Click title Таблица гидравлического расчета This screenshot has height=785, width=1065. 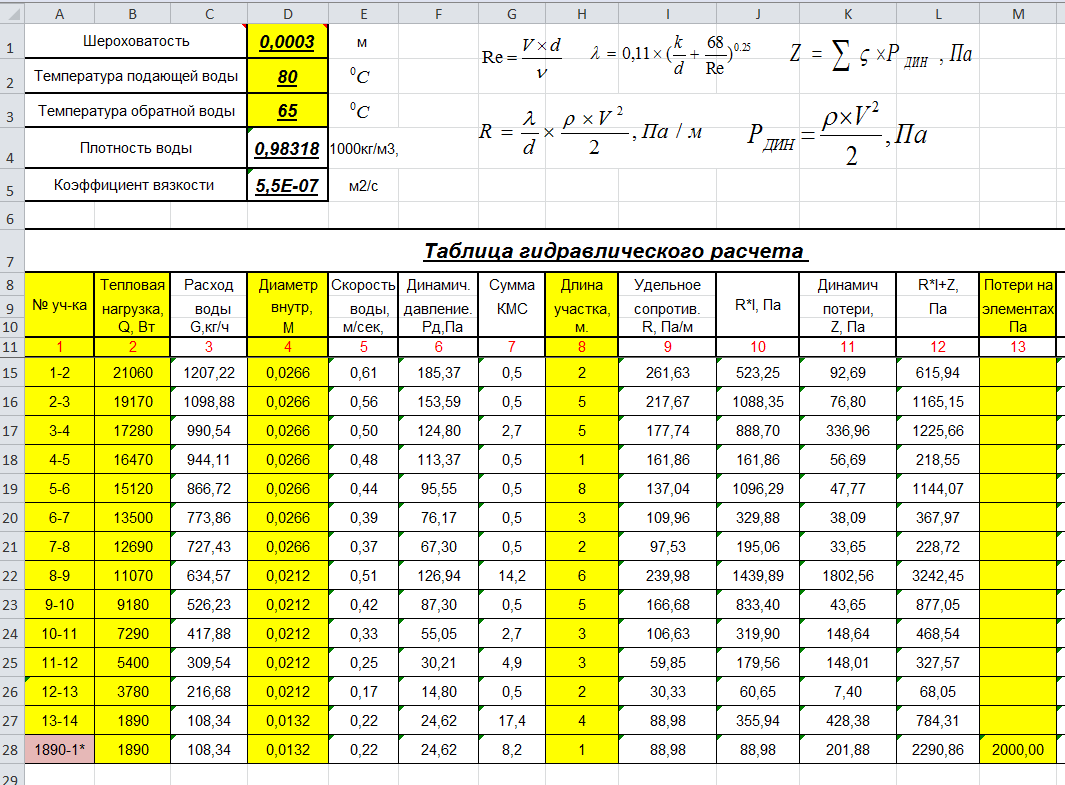615,251
